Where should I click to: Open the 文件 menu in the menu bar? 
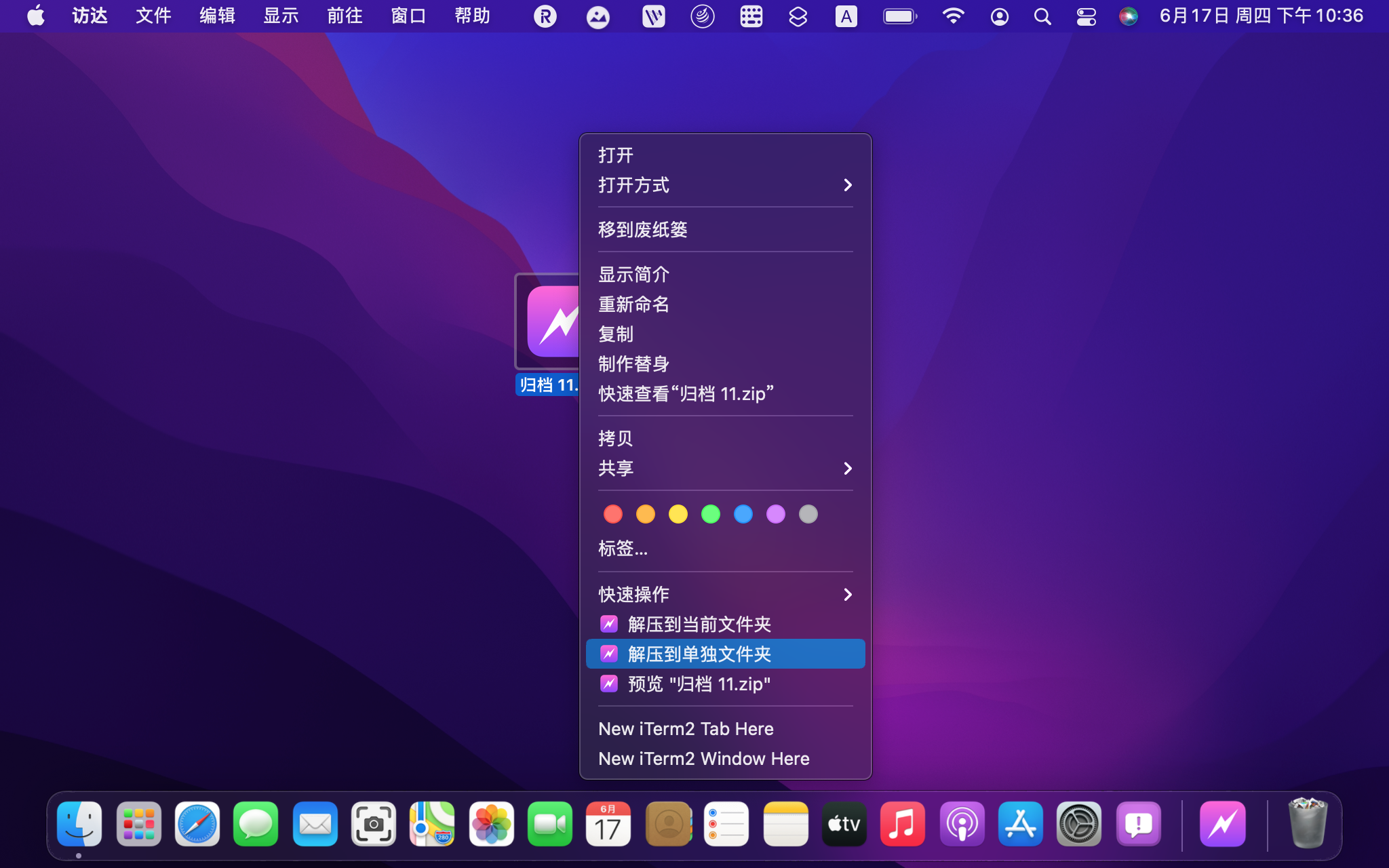pos(153,16)
